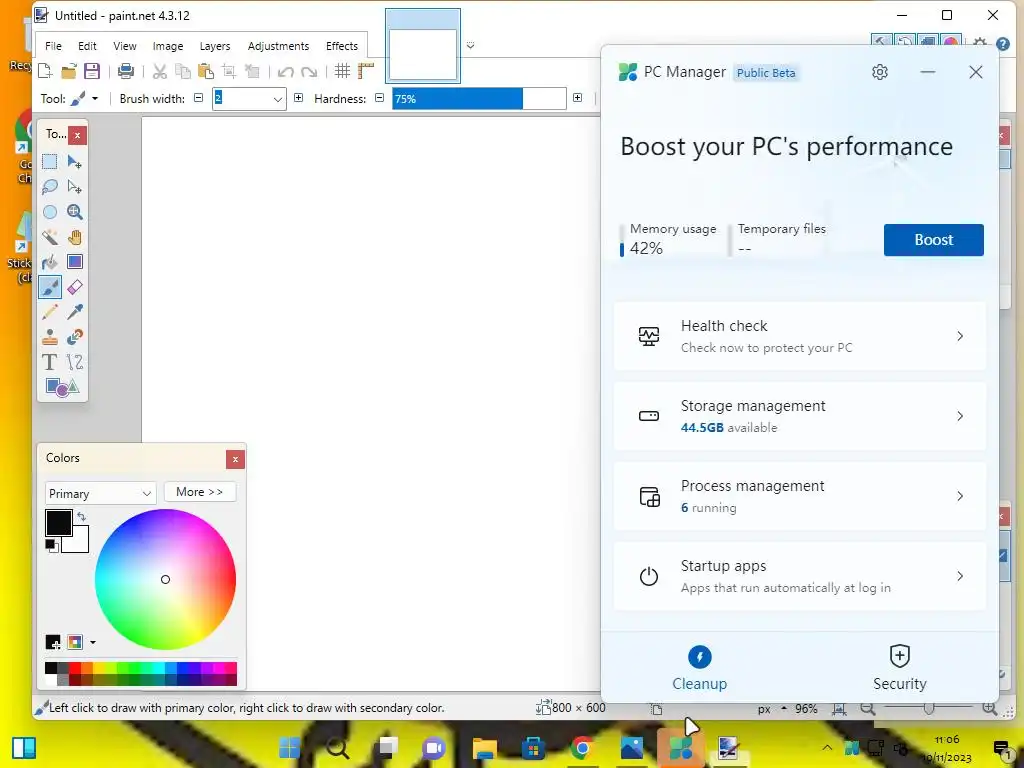
Task: Open the Layers menu
Action: [x=215, y=46]
